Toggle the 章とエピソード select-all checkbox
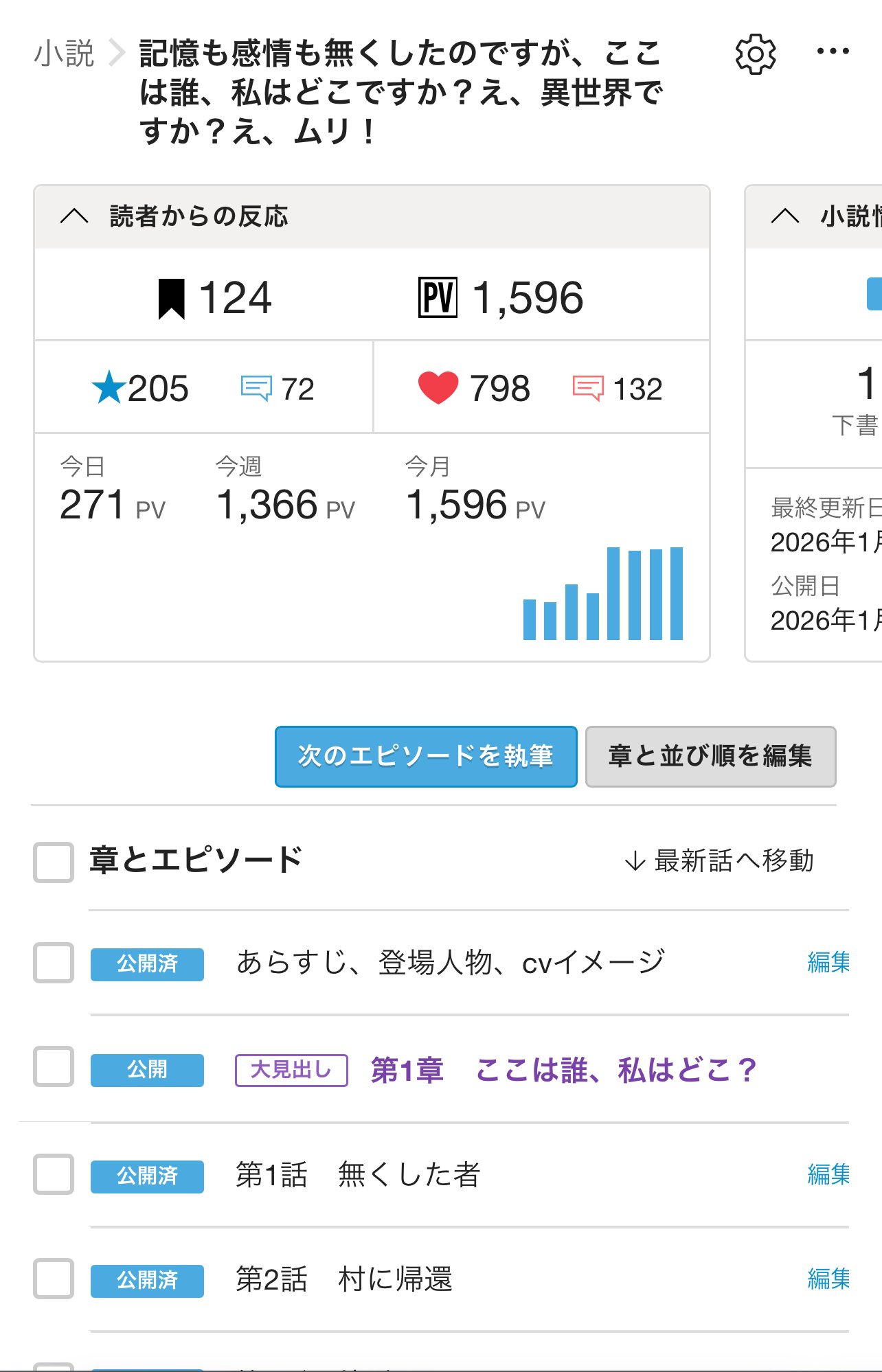Viewport: 882px width, 1372px height. (54, 862)
